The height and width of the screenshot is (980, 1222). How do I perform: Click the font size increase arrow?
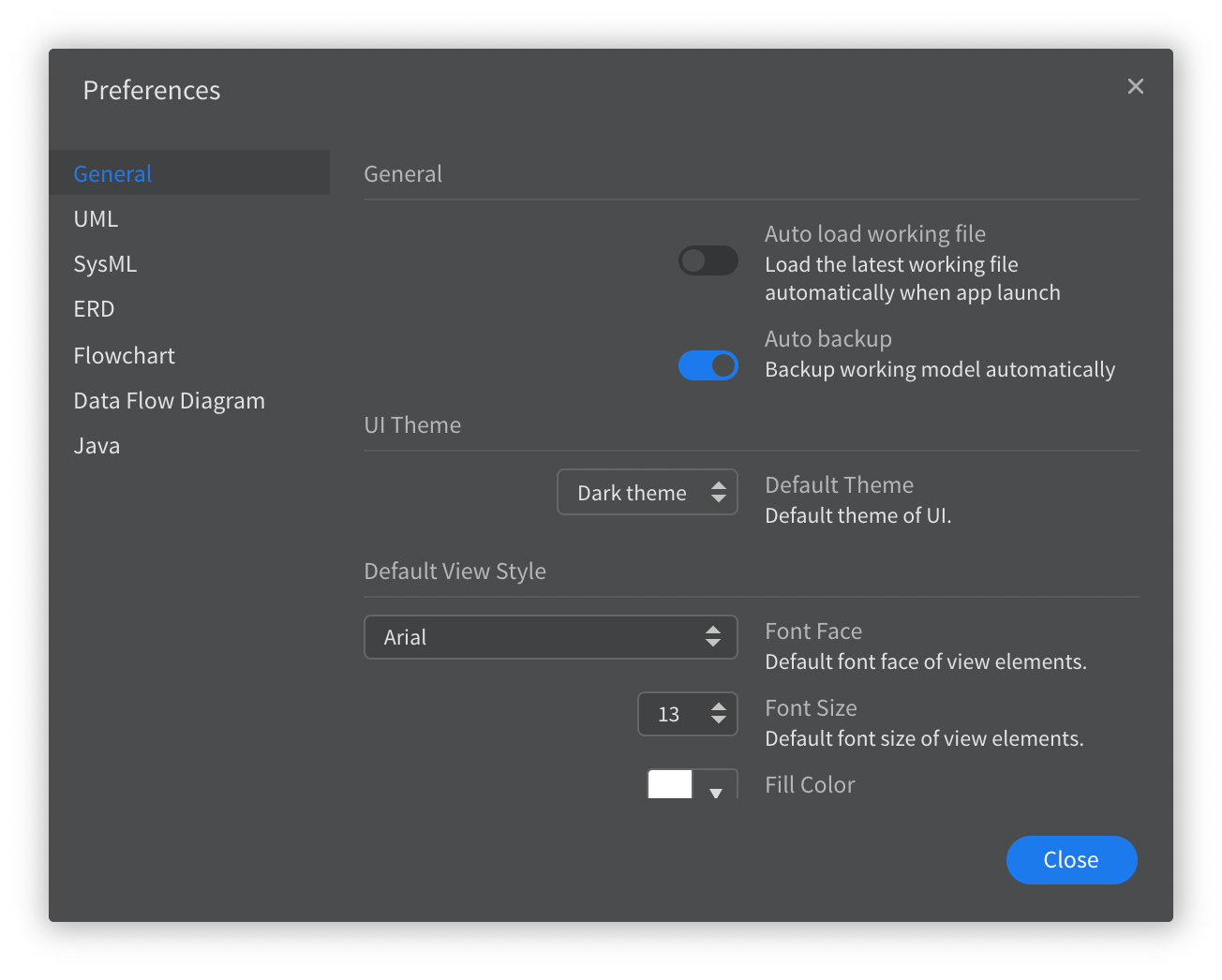(718, 707)
